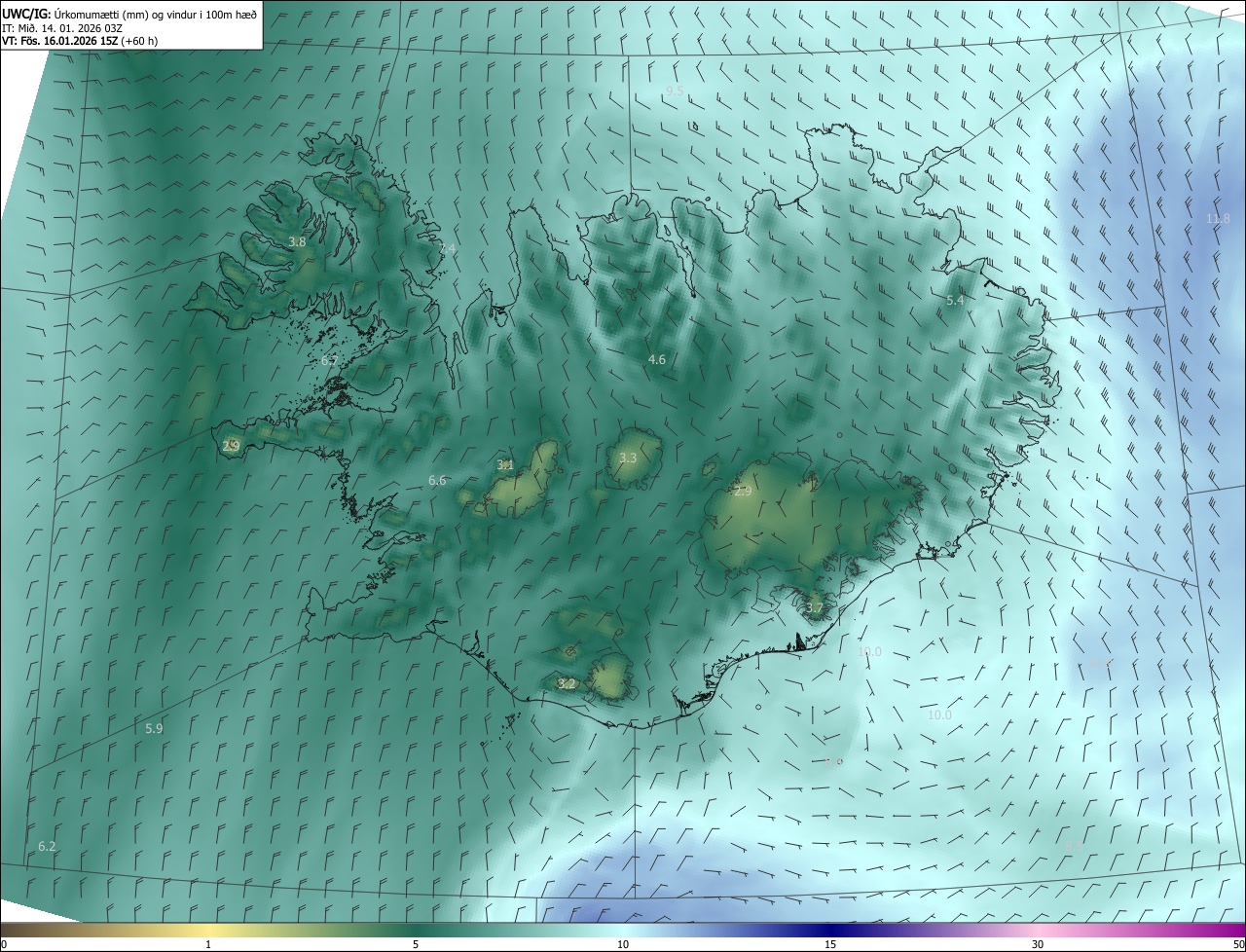Click the 2.9 value at Snæfellsnes peninsula tip
Image resolution: width=1246 pixels, height=952 pixels.
(231, 446)
